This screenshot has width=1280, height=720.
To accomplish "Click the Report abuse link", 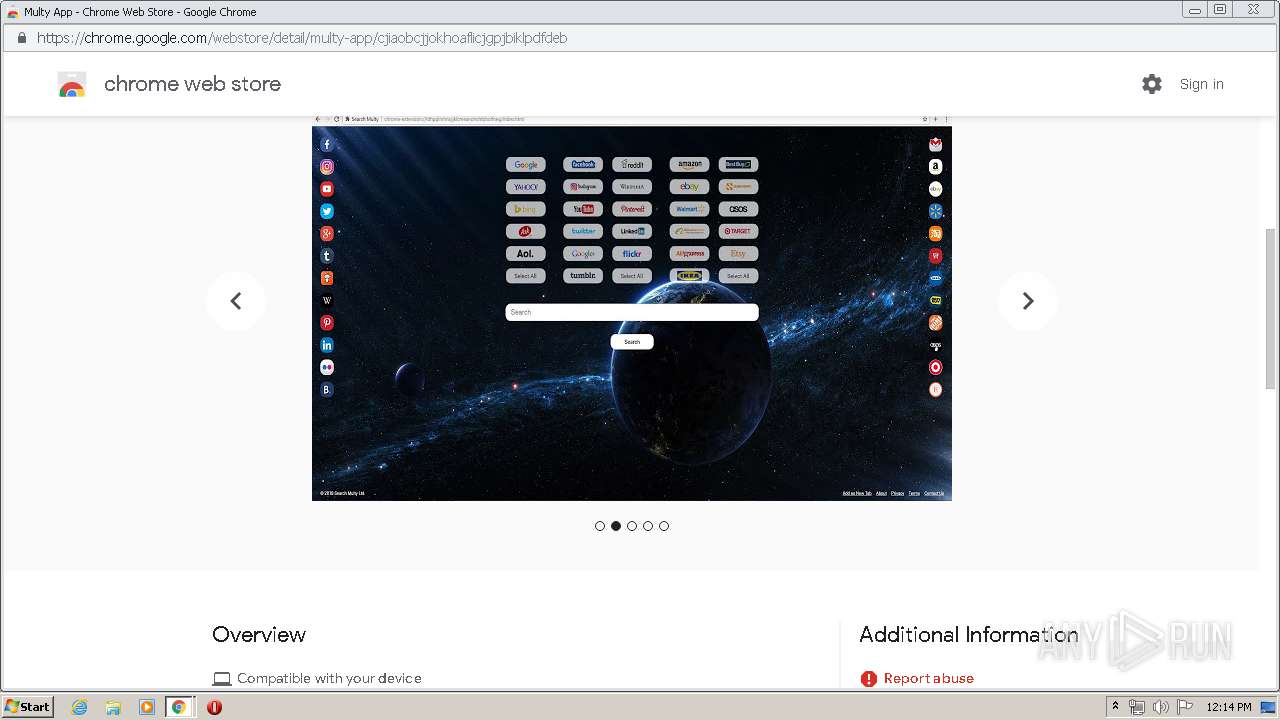I will click(928, 678).
